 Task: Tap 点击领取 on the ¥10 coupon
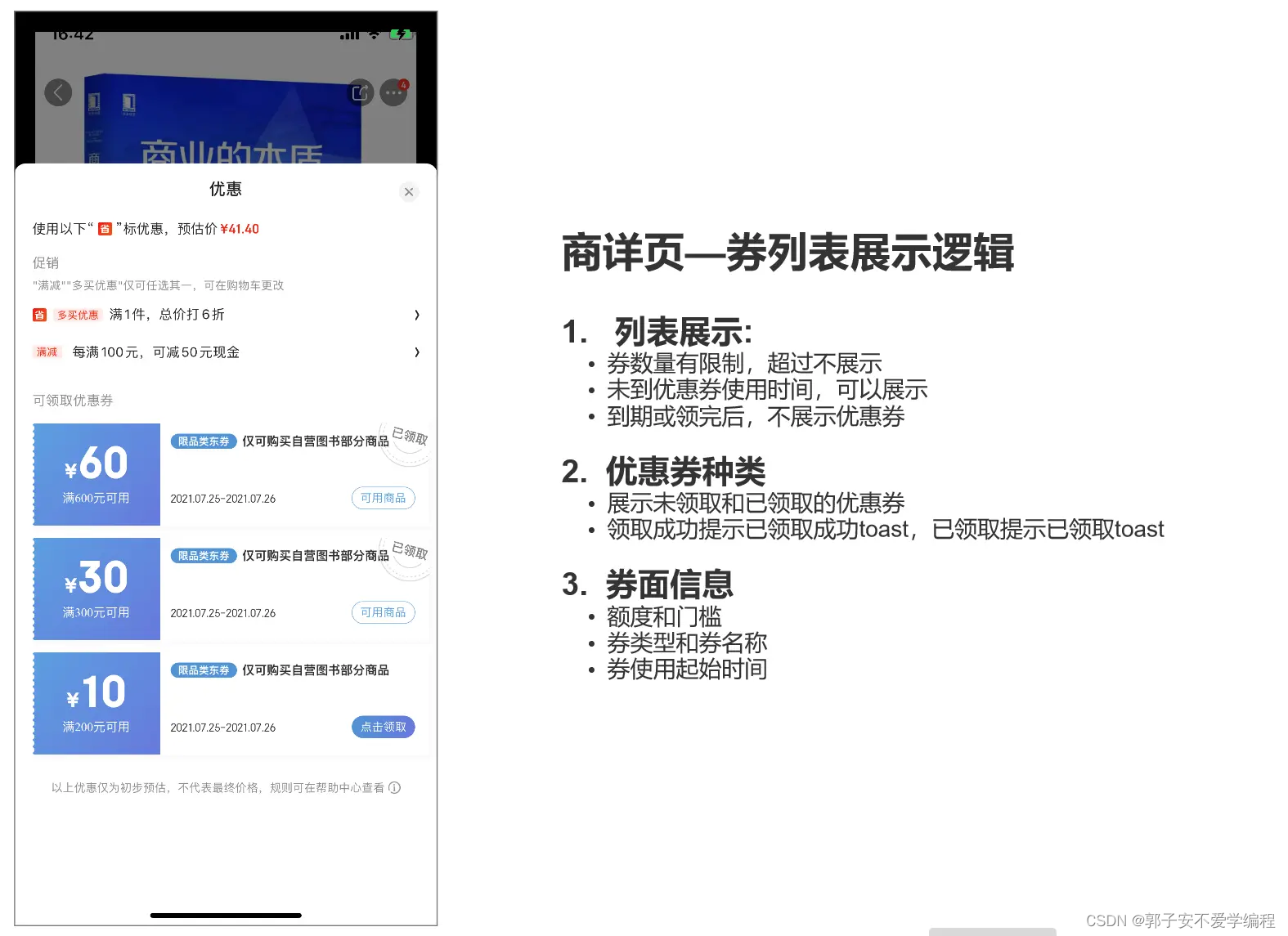tap(384, 727)
